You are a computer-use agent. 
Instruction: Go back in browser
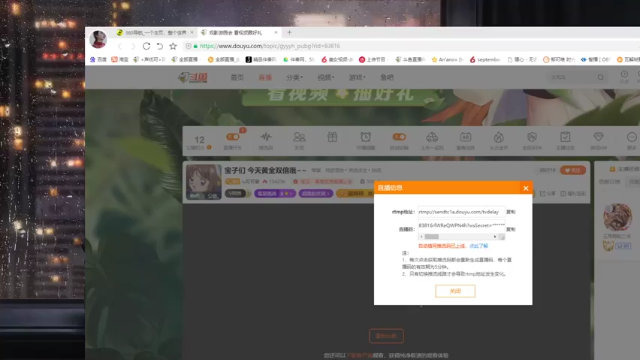point(120,46)
